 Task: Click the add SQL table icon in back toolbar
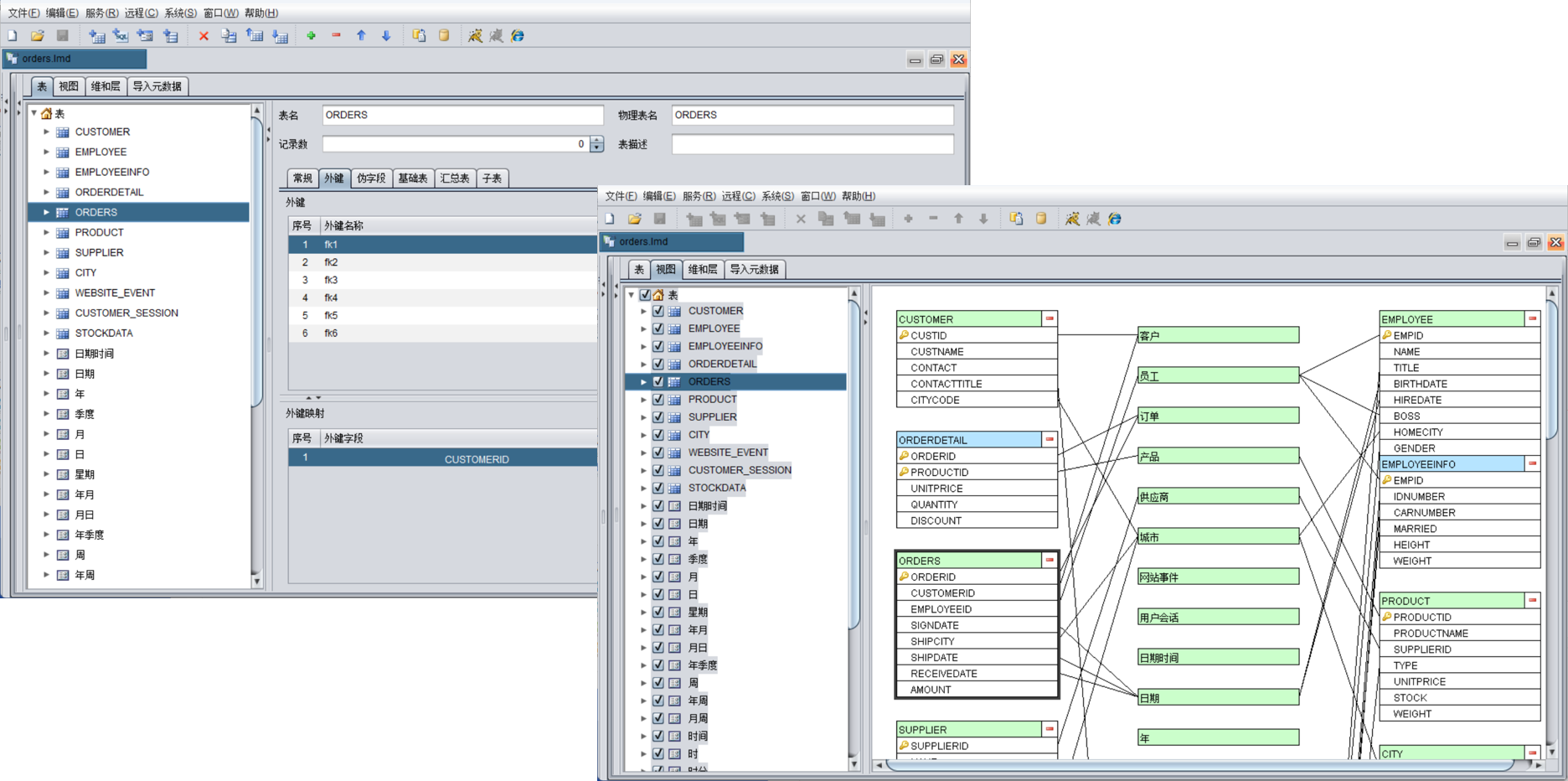click(121, 36)
